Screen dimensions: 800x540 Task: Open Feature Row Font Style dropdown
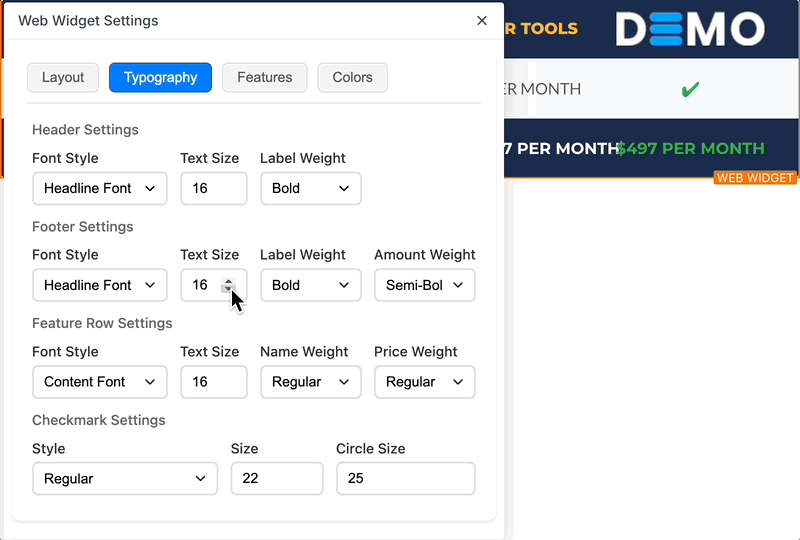[100, 382]
